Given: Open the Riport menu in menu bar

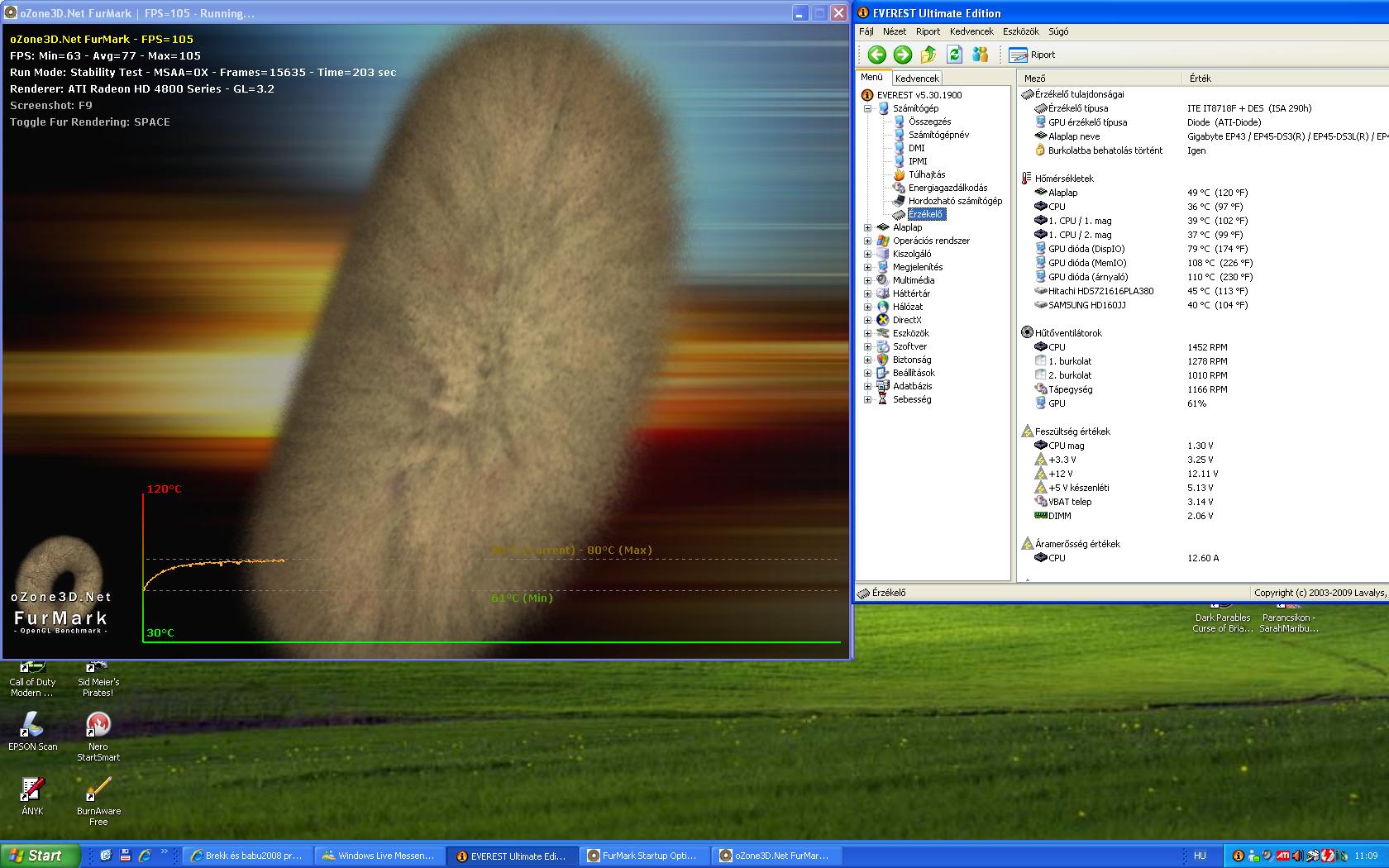Looking at the screenshot, I should pyautogui.click(x=928, y=31).
